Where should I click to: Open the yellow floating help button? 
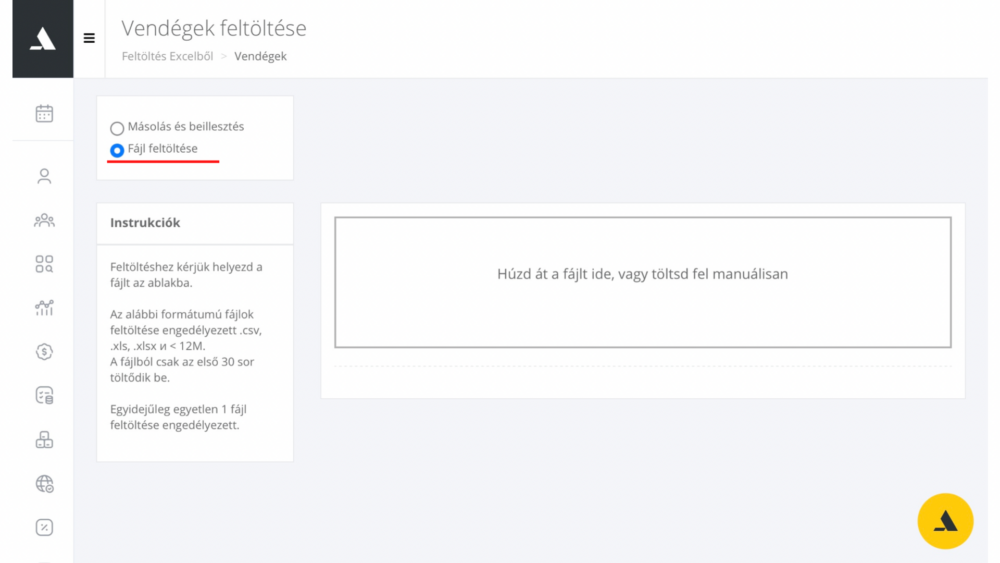[x=945, y=521]
